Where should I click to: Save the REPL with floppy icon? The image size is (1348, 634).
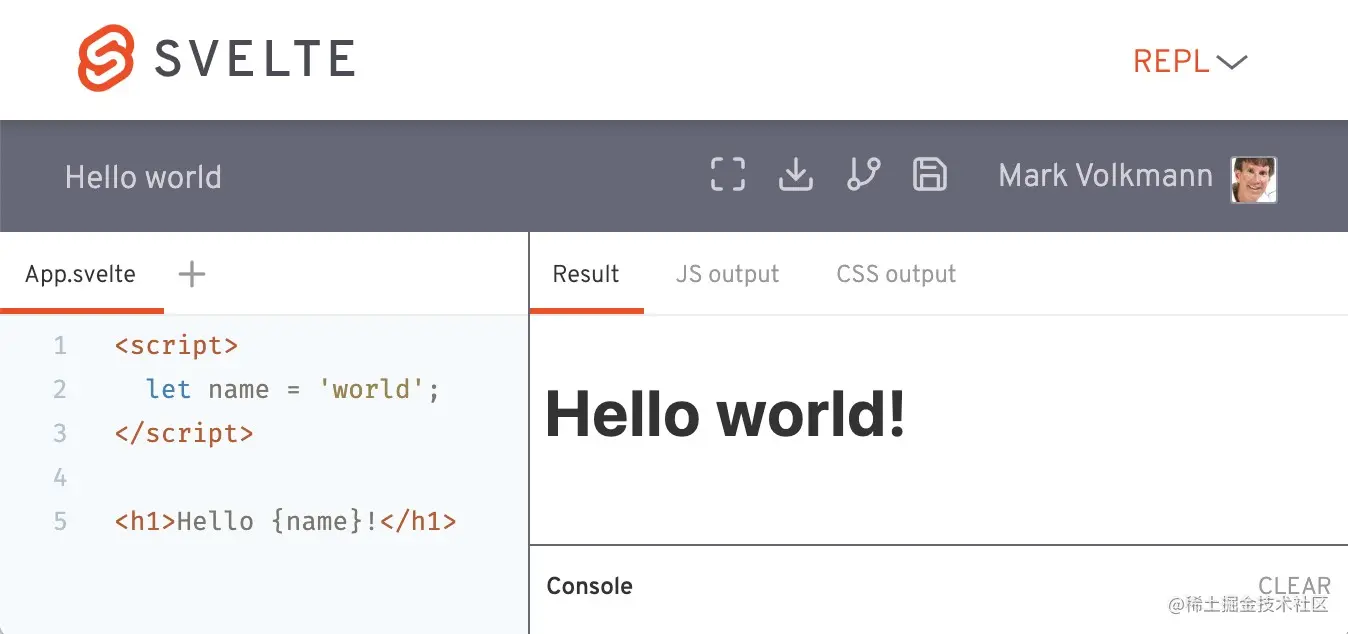point(930,174)
